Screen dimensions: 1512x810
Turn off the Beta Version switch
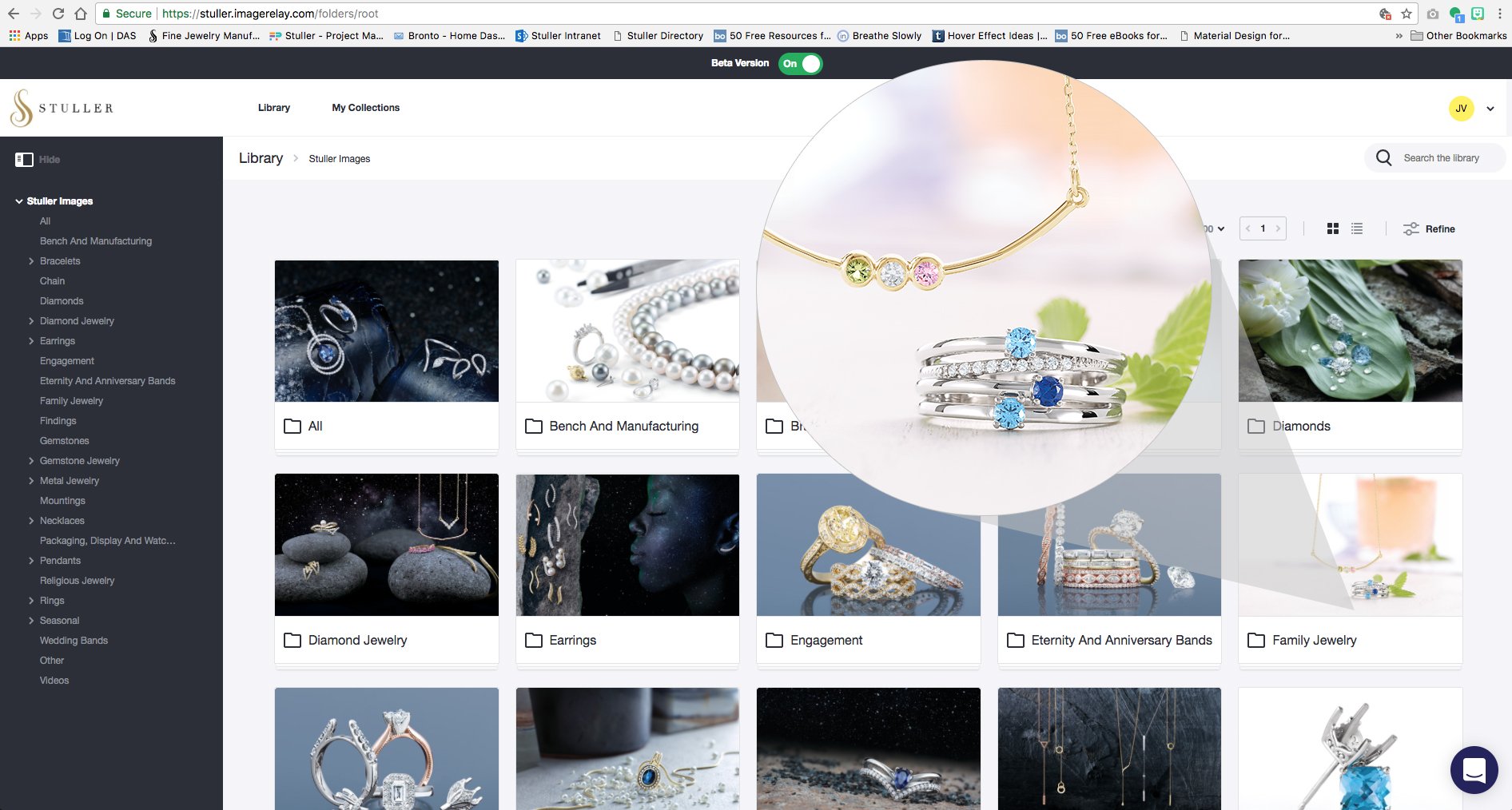[801, 64]
